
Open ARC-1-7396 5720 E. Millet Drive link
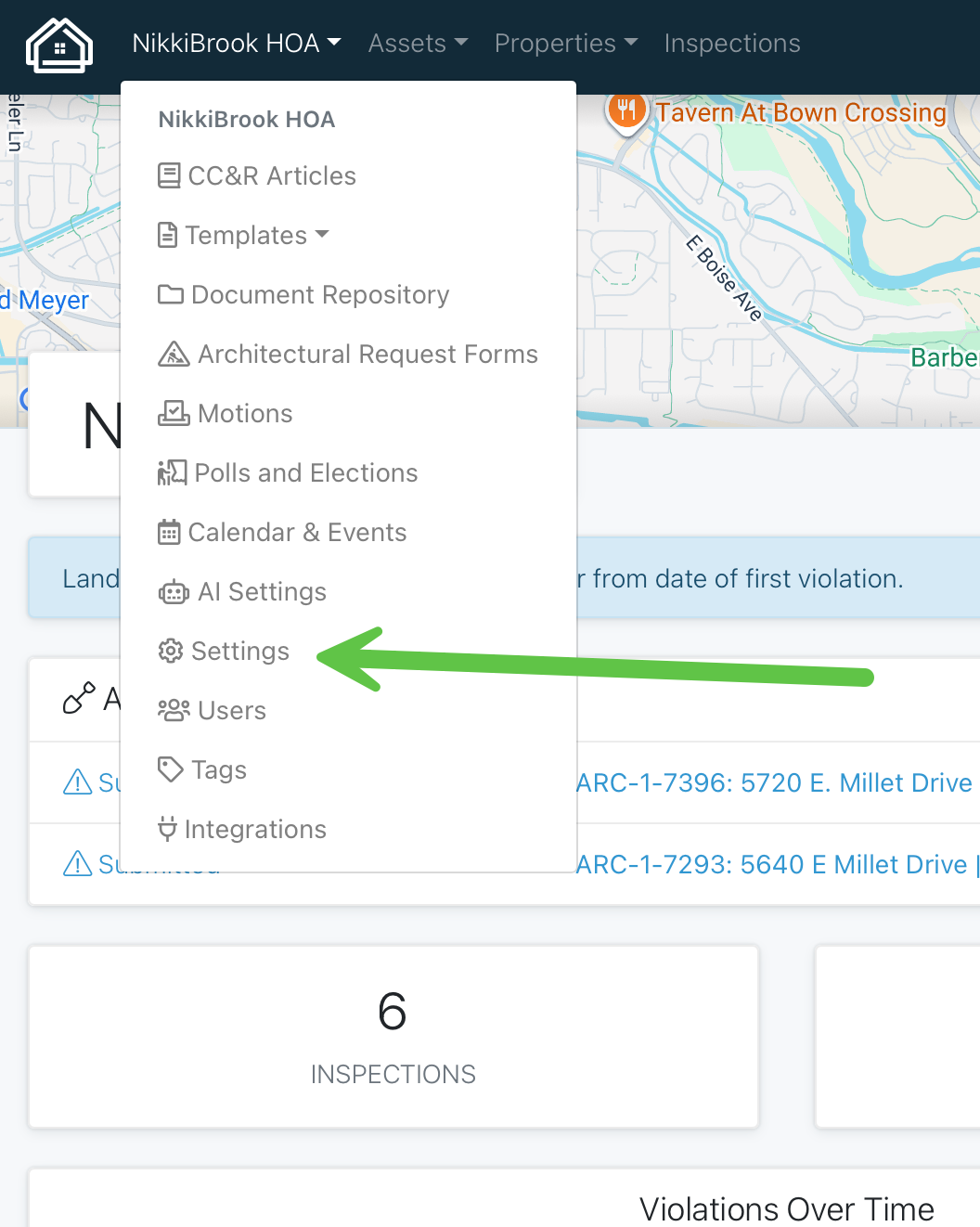[x=774, y=782]
